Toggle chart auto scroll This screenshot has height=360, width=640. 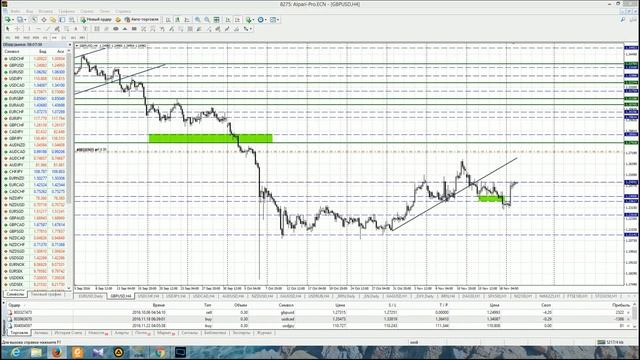[228, 20]
